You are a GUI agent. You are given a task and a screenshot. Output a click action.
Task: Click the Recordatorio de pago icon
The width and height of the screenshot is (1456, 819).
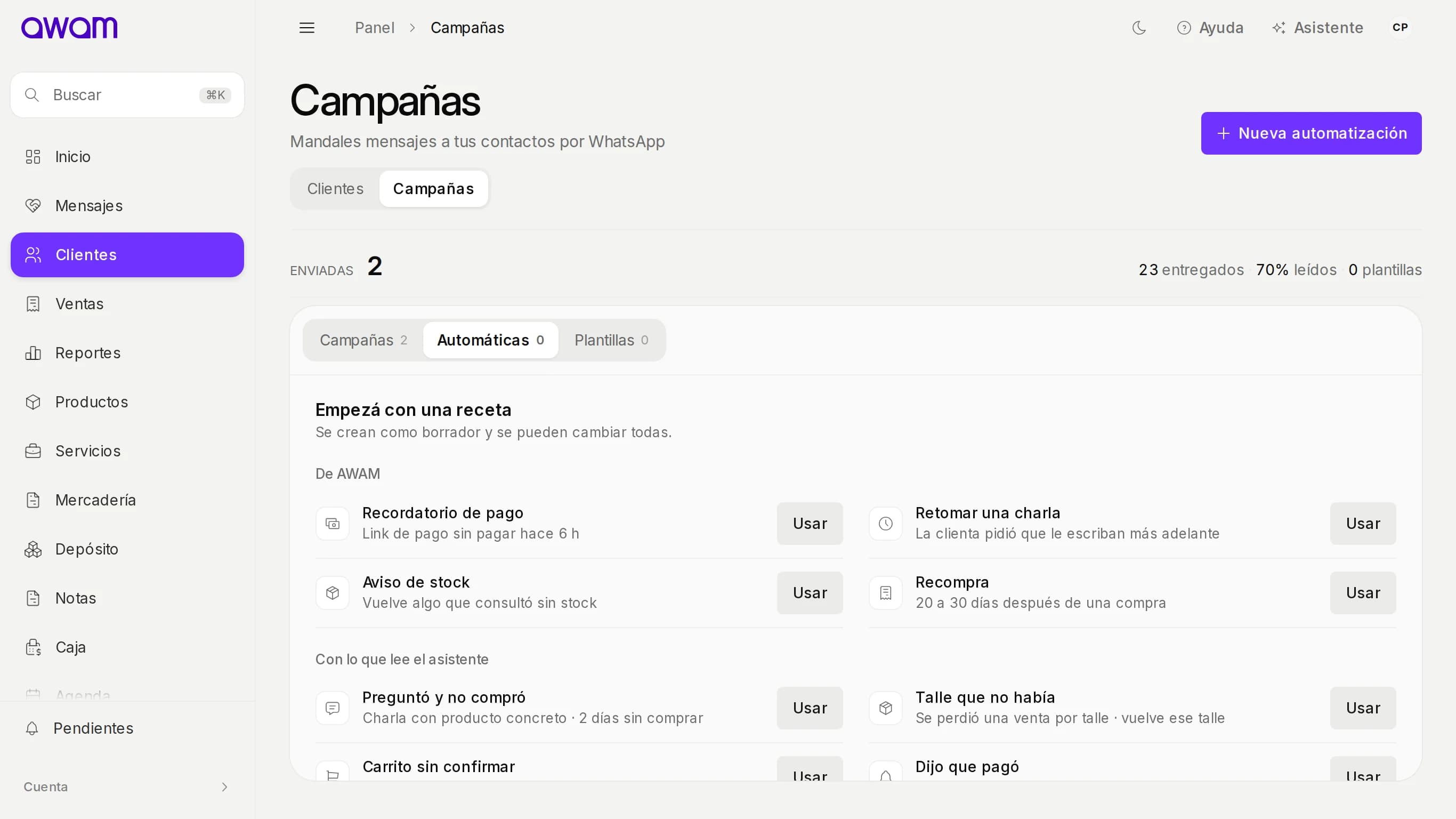(x=333, y=524)
